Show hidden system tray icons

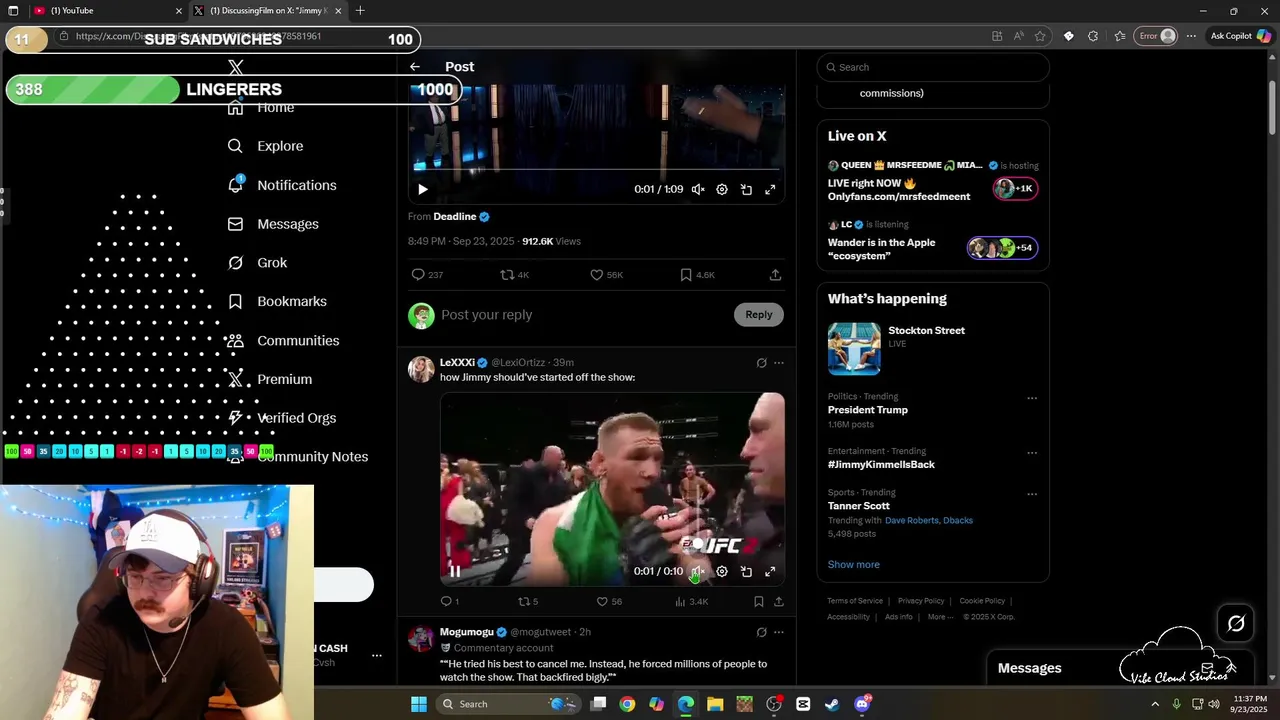[x=1155, y=704]
